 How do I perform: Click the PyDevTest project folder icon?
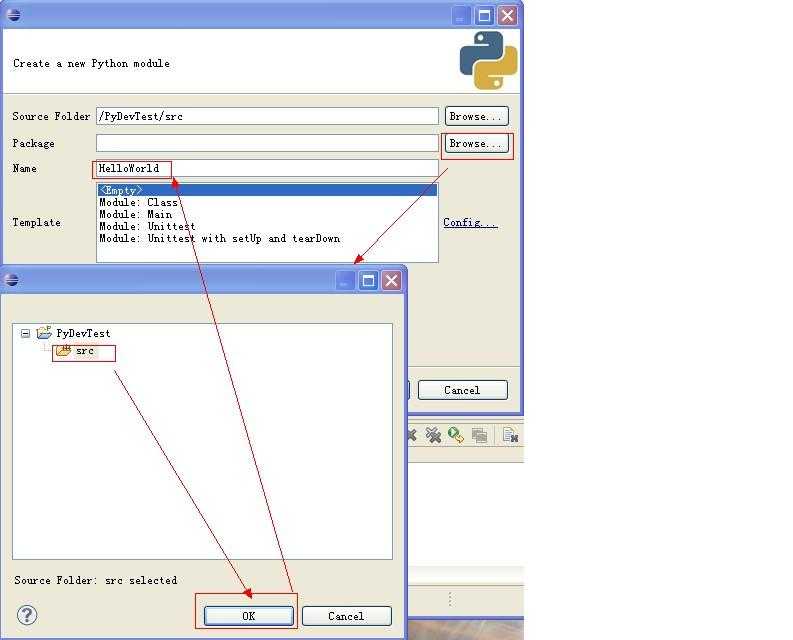44,332
